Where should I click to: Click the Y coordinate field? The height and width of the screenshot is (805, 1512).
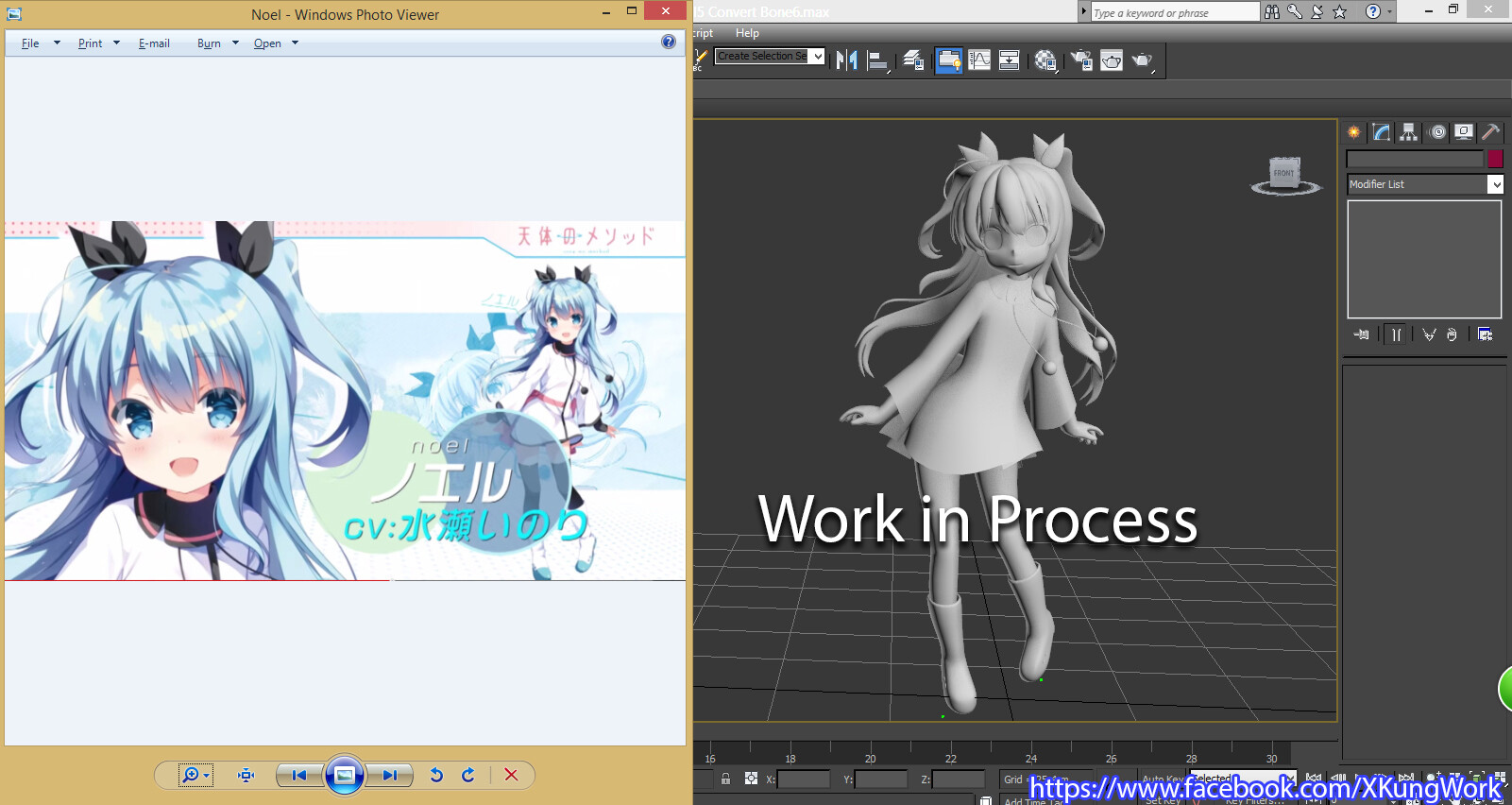[x=881, y=779]
